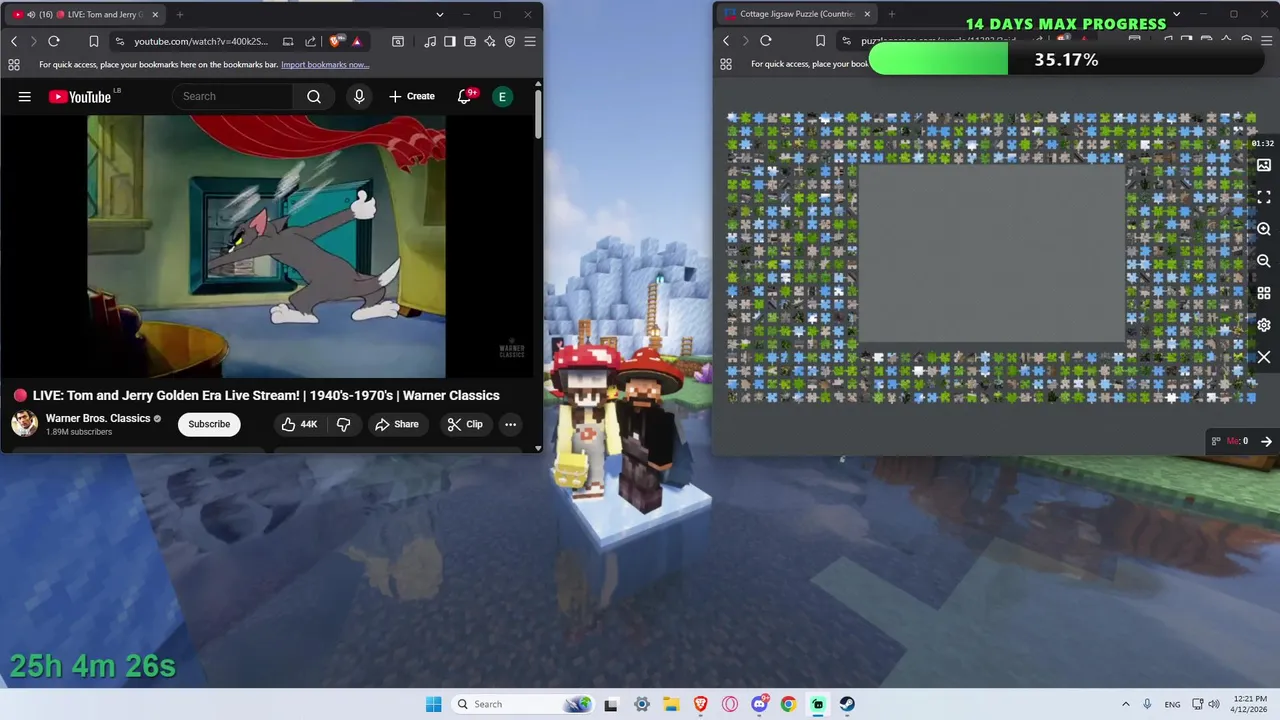Go back in the YouTube window
This screenshot has width=1280, height=720.
click(x=14, y=41)
